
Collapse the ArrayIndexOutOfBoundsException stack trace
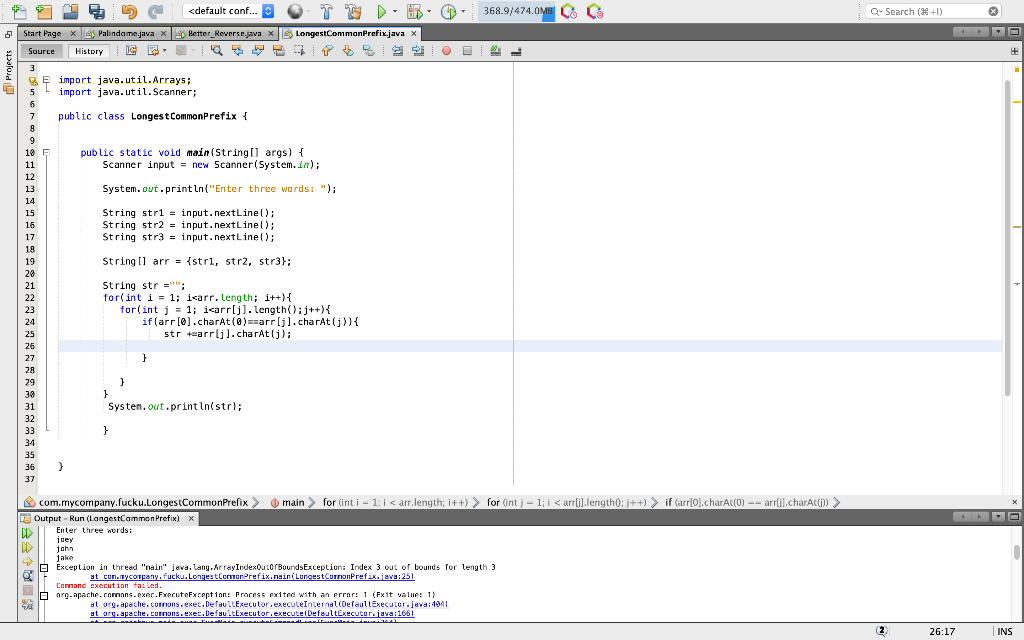(44, 568)
